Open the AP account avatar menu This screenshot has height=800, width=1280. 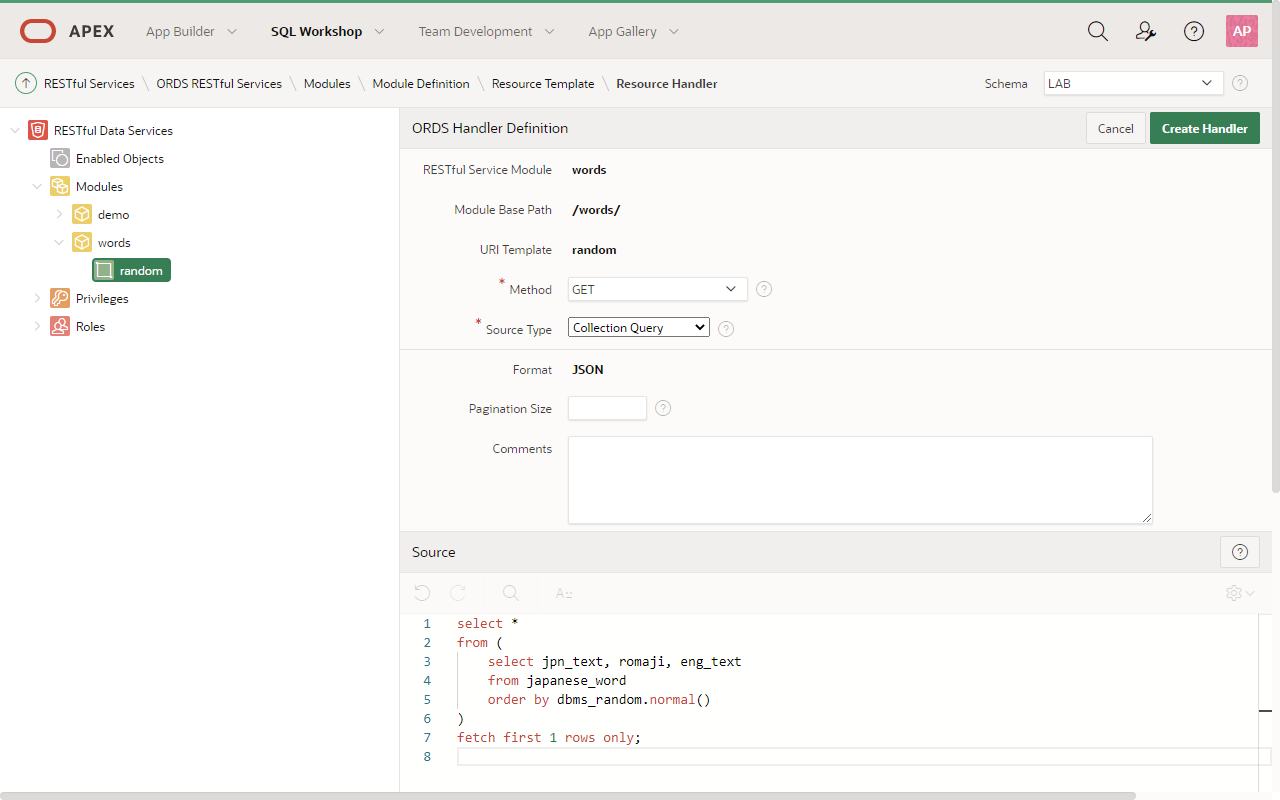coord(1242,31)
